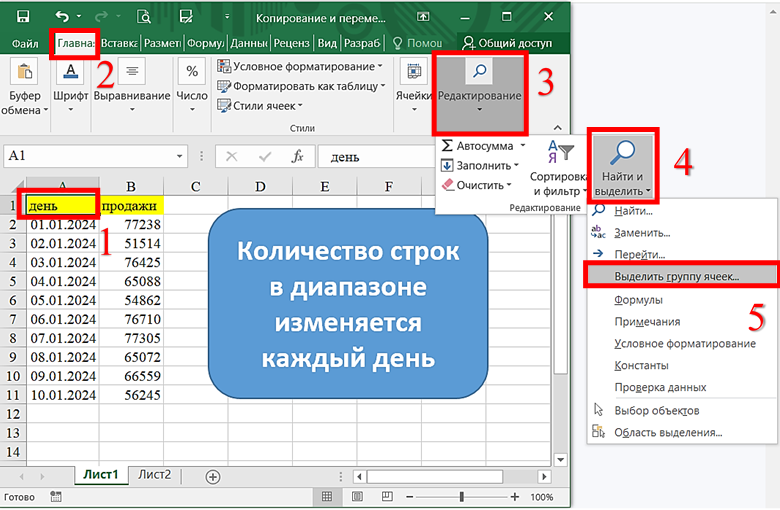This screenshot has width=780, height=510.
Task: Click the Найти и выделить magnifier icon
Action: (622, 153)
